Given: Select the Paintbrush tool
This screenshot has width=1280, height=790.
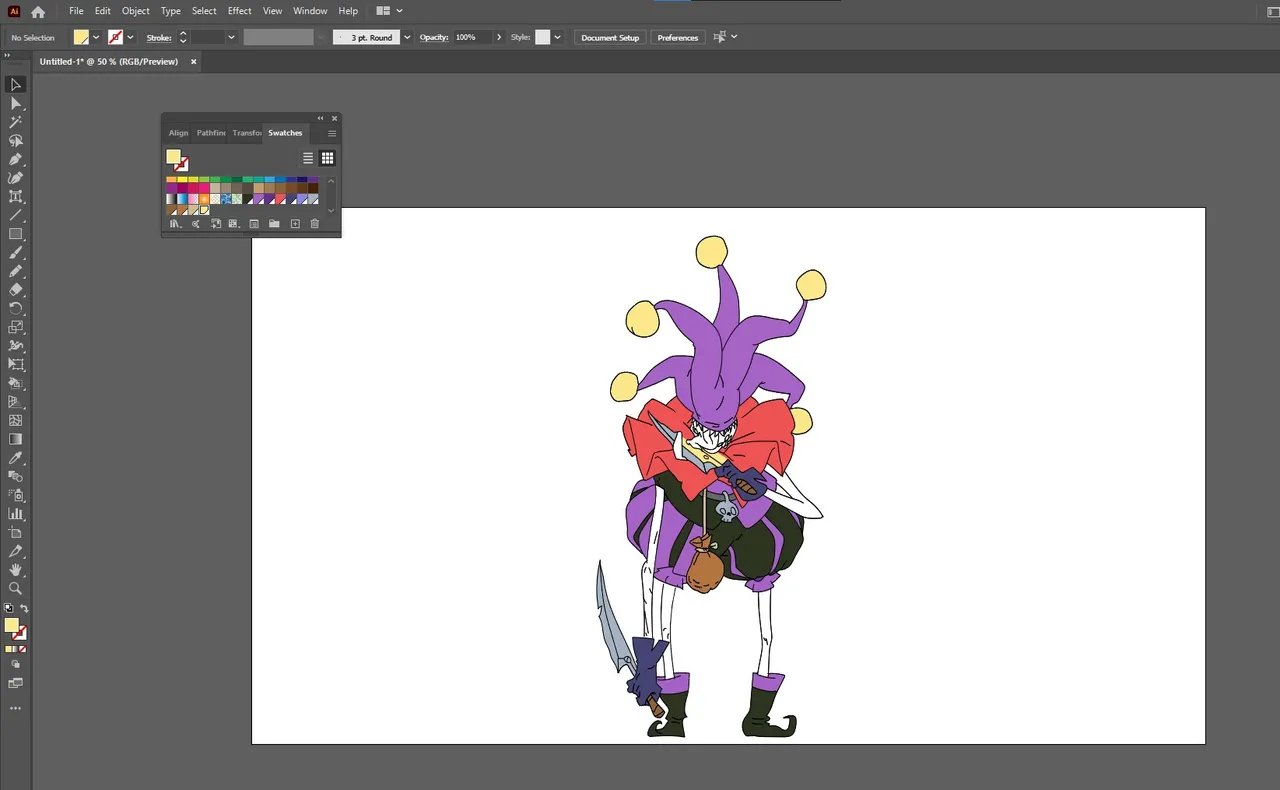Looking at the screenshot, I should tap(15, 253).
